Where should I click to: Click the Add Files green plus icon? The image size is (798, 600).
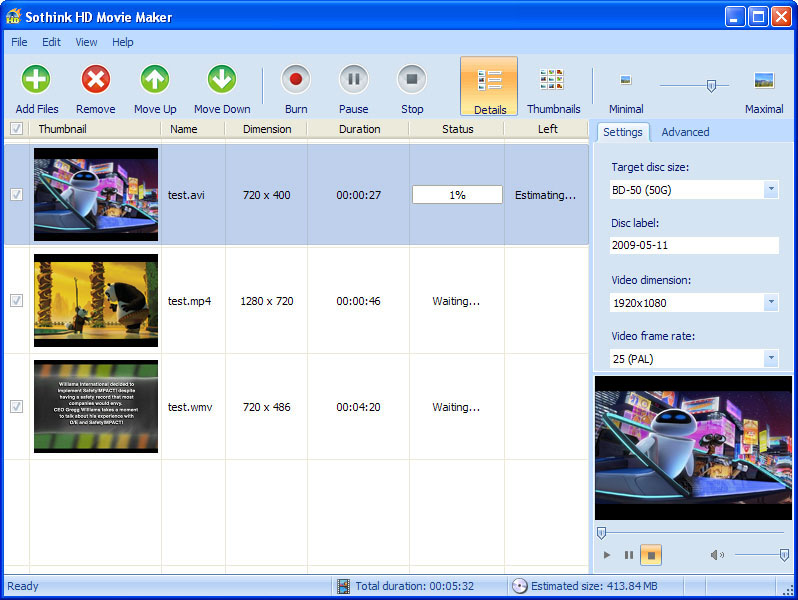click(x=36, y=79)
